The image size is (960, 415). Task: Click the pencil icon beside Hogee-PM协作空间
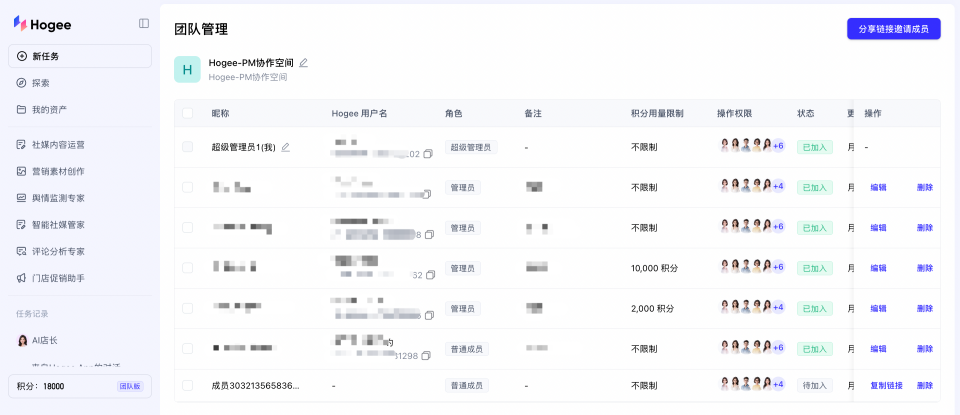click(x=304, y=62)
